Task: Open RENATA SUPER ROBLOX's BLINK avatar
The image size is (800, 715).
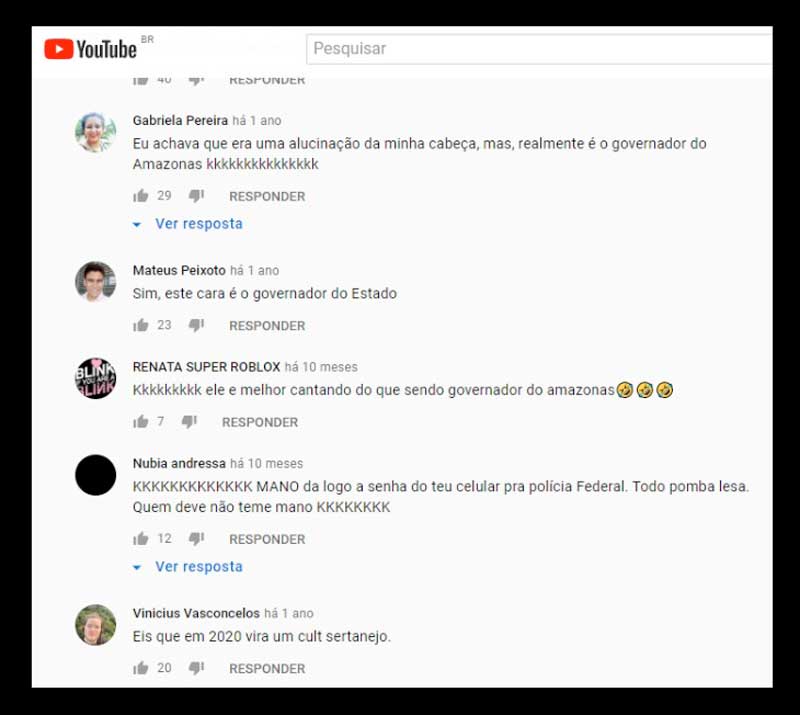Action: (95, 379)
